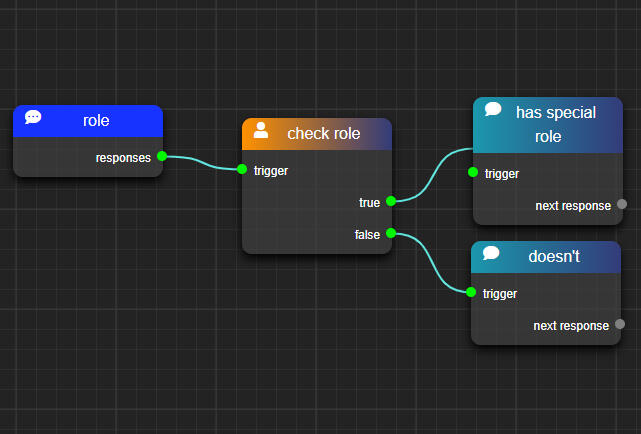
Task: Click the doesn't node's gray next response port
Action: click(619, 324)
